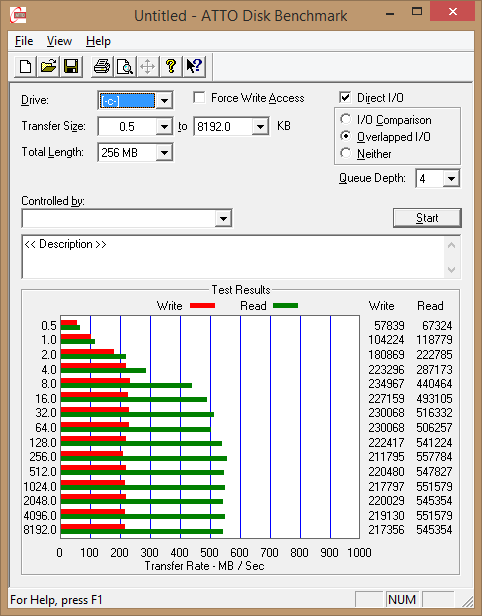Click the Description scrollbar up arrow
Screen dimensions: 482x616
452,246
